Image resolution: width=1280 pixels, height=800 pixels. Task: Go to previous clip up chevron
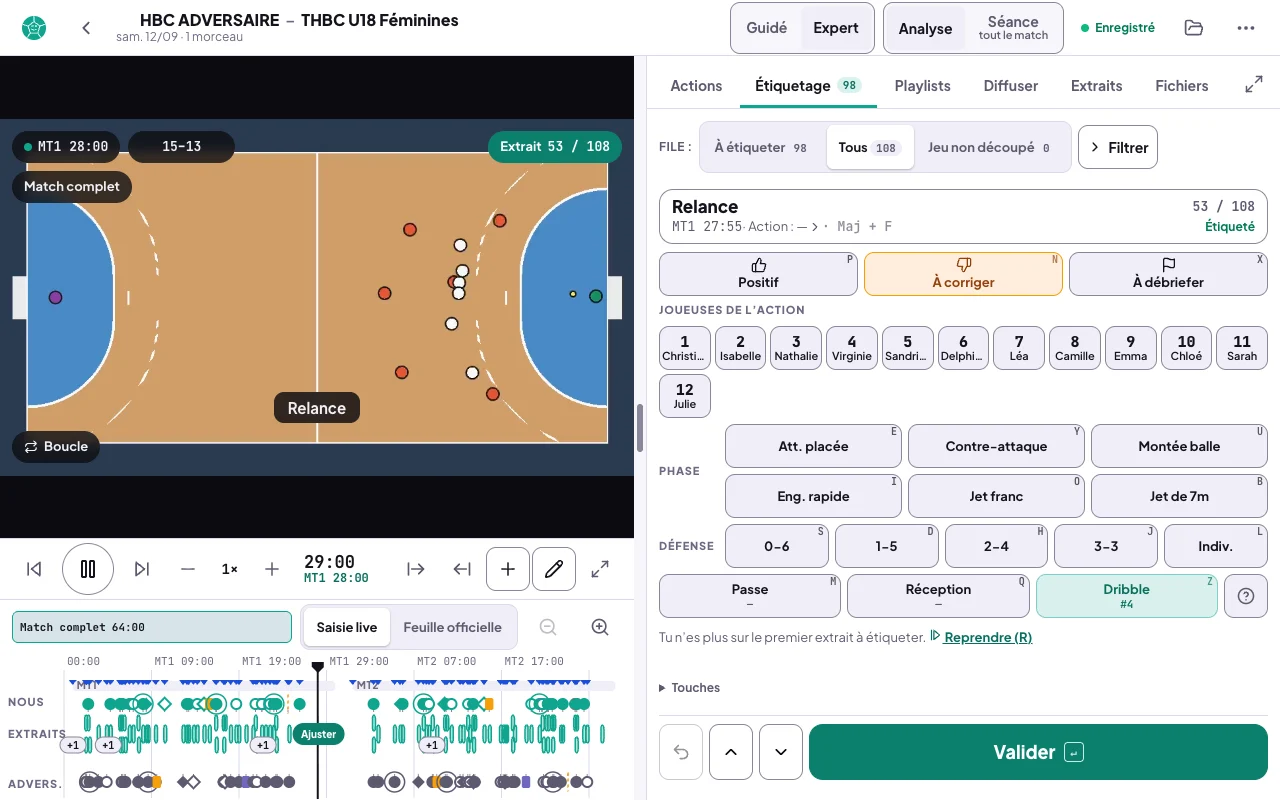click(x=731, y=752)
